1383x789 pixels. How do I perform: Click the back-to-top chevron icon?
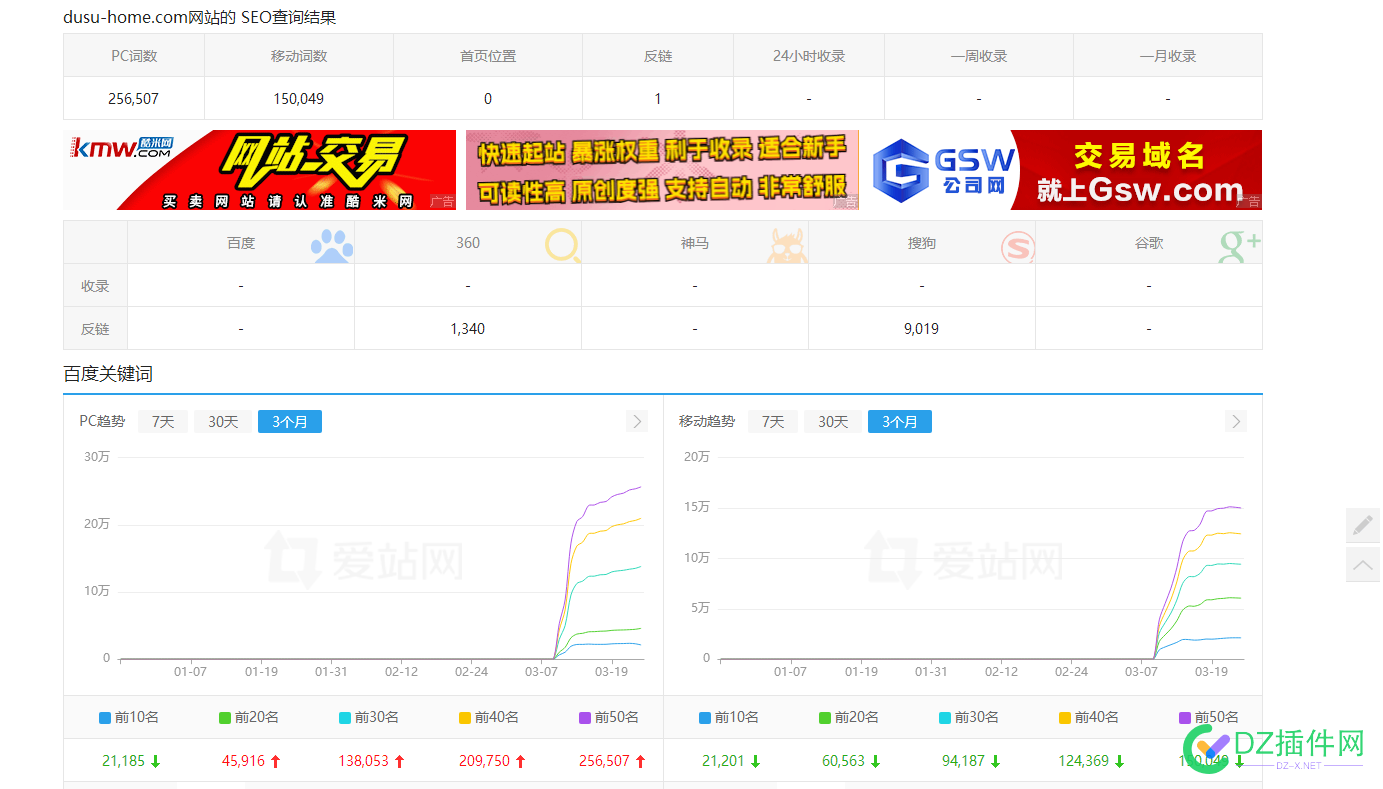1362,565
